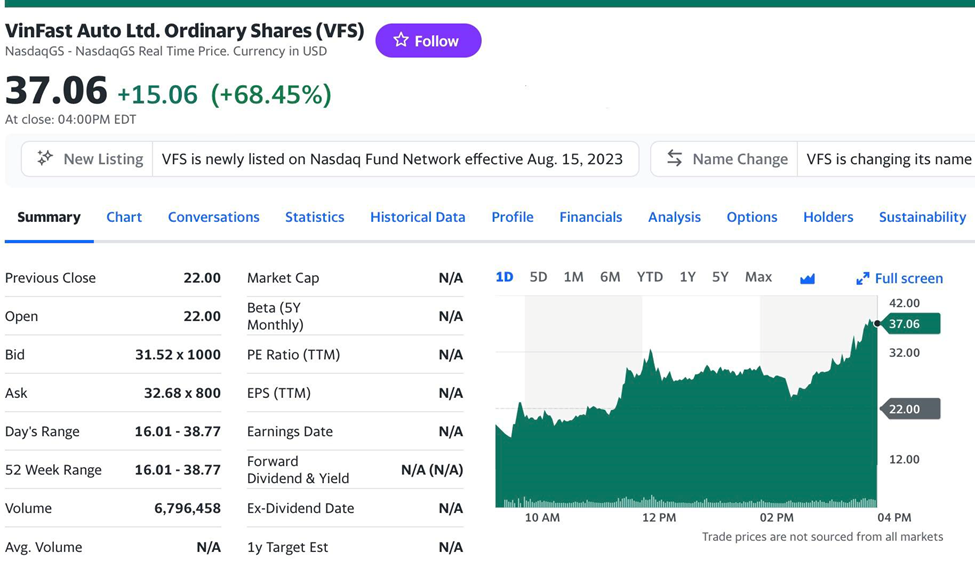The image size is (975, 569).
Task: Click the New Listing sparkle icon
Action: [x=45, y=158]
